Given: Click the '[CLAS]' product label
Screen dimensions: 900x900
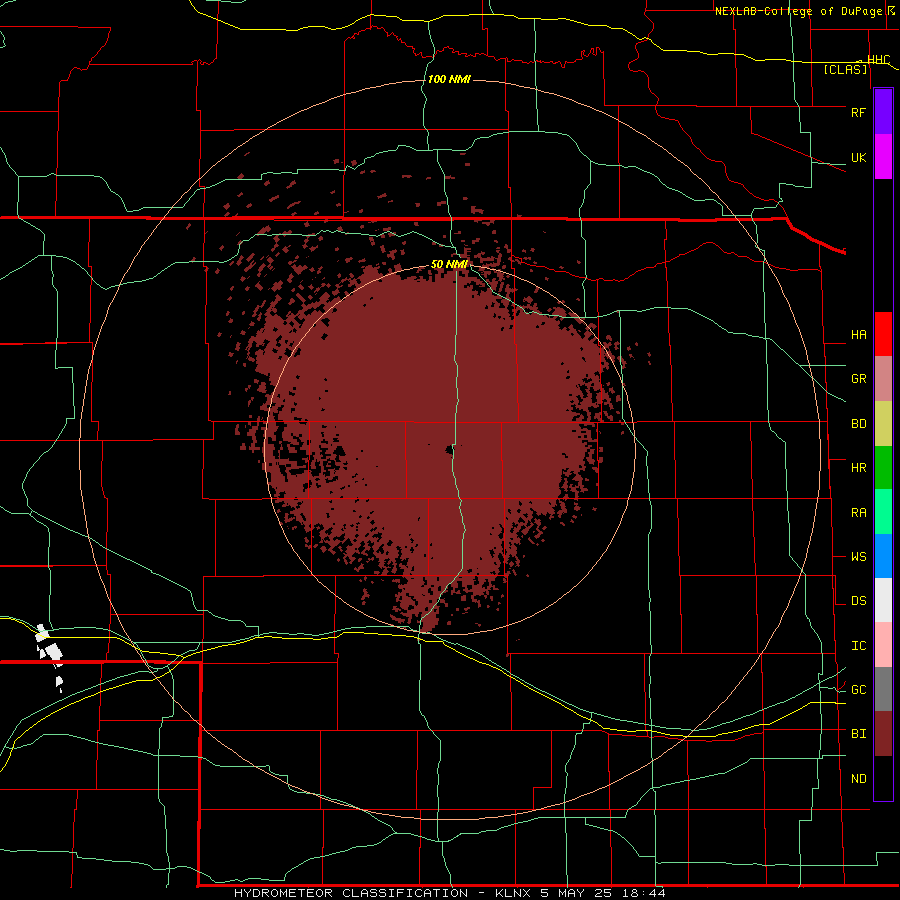Looking at the screenshot, I should [x=845, y=69].
